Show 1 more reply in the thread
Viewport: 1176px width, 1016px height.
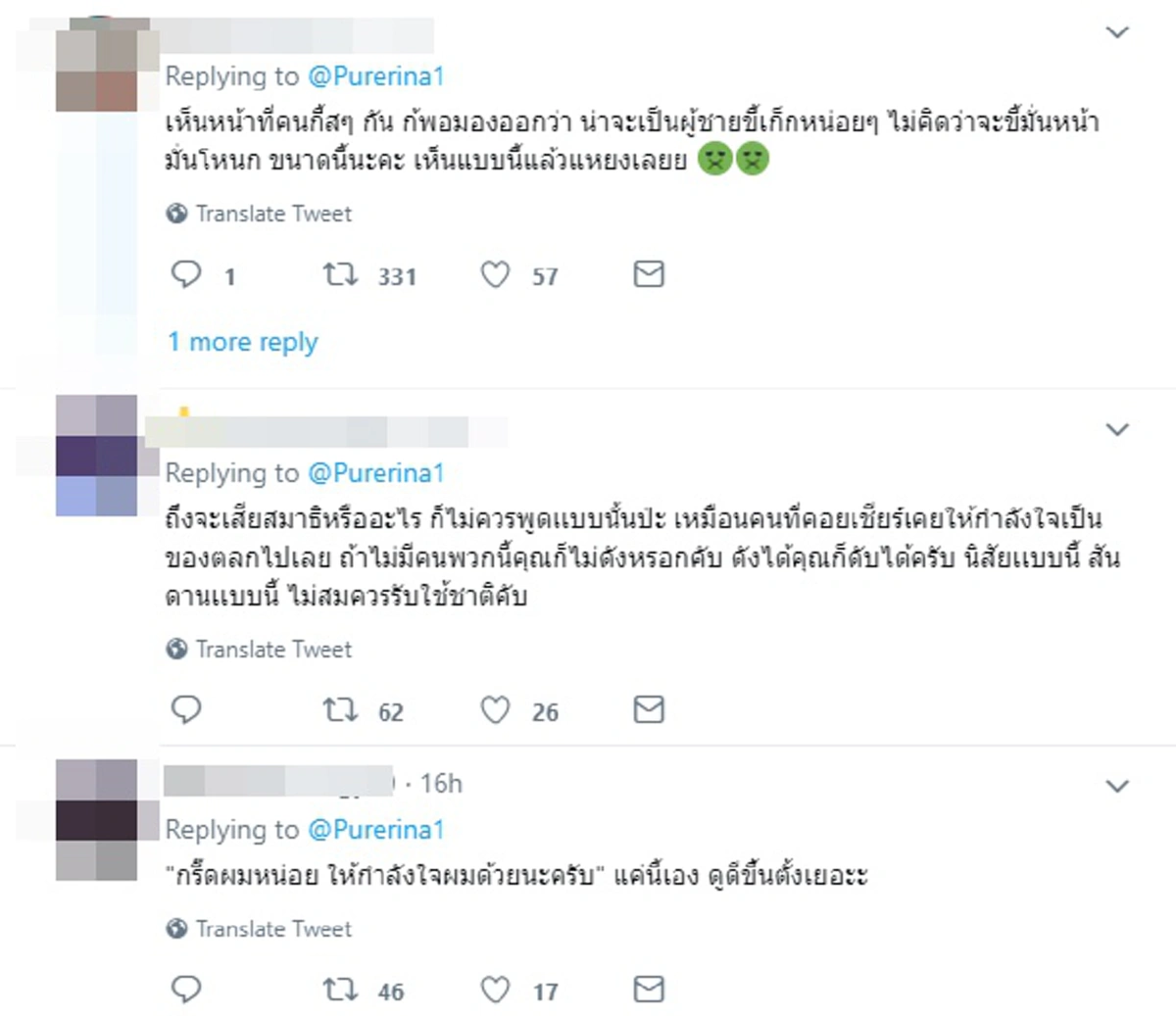click(x=242, y=341)
